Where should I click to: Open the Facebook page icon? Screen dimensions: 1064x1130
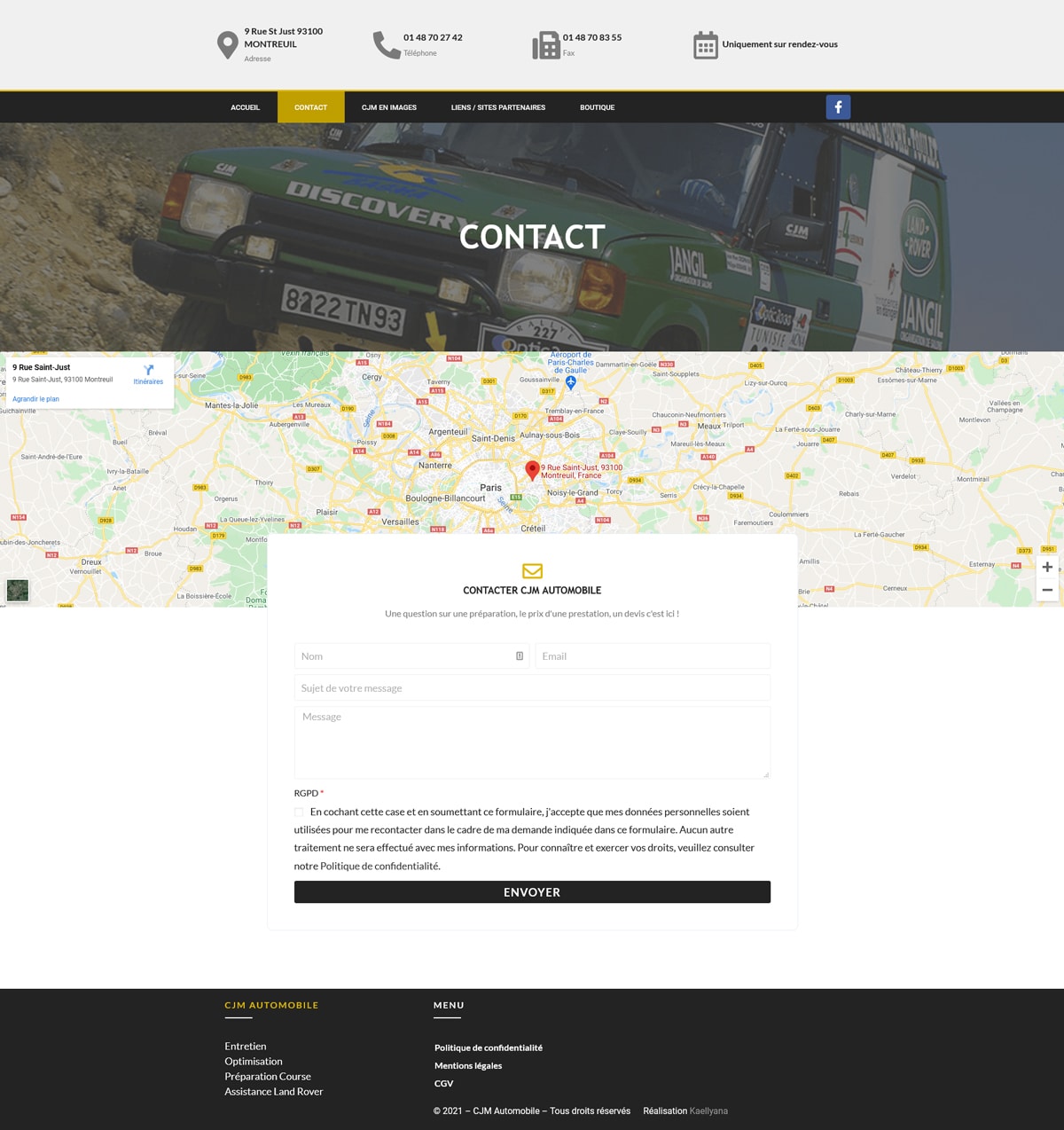coord(838,107)
